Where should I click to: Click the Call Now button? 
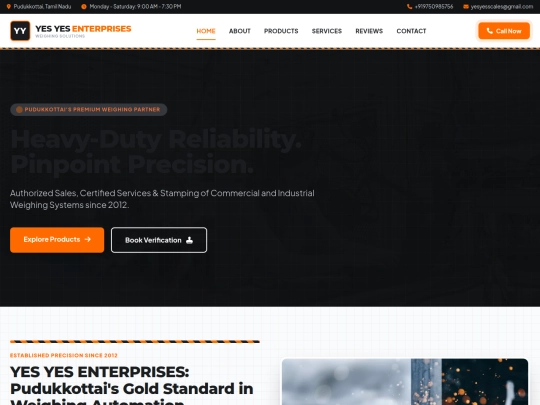pyautogui.click(x=504, y=31)
